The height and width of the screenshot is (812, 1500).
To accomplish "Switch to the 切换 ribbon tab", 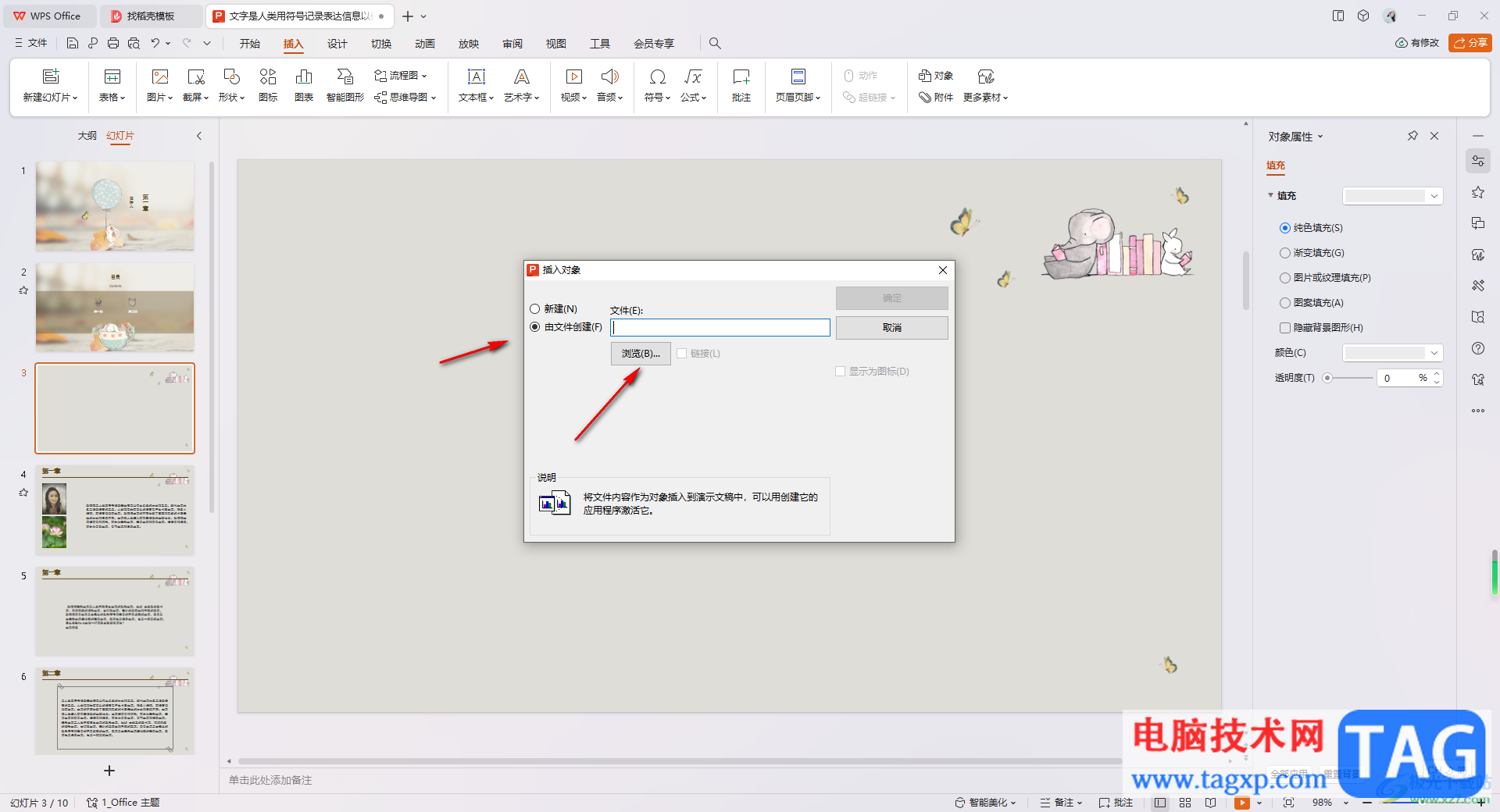I will coord(381,44).
